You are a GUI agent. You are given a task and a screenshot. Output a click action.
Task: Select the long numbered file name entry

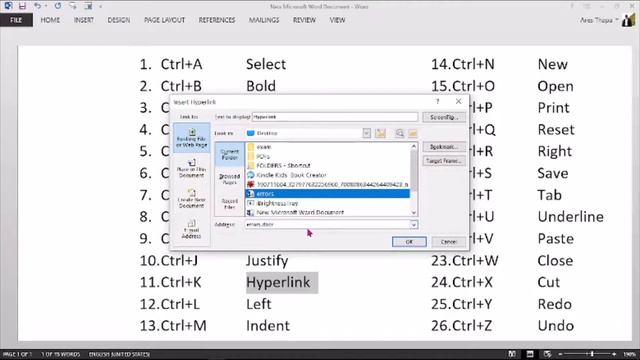328,184
